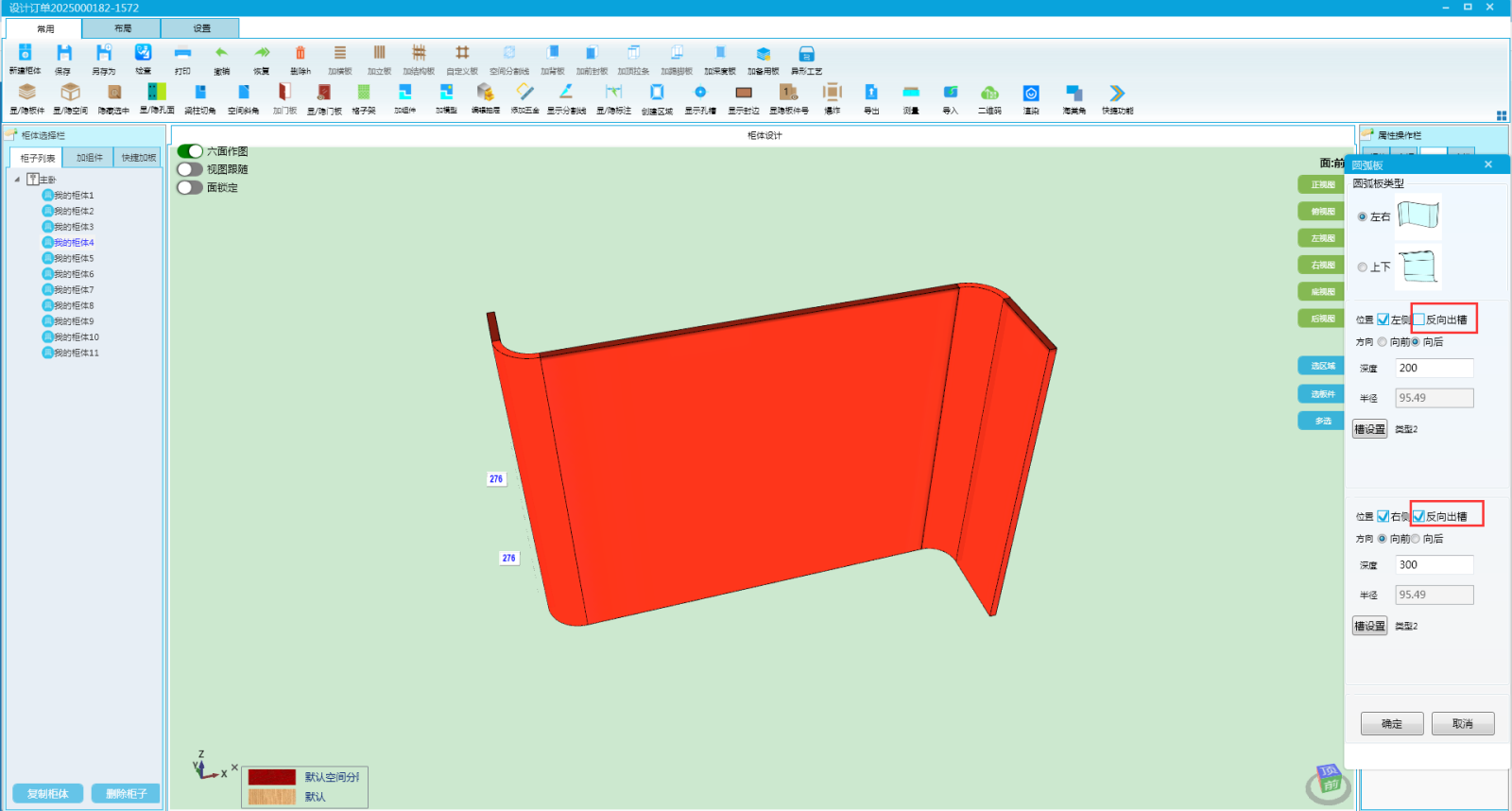Click the 空间斜角 space bevel icon
The image size is (1512, 811).
(244, 92)
